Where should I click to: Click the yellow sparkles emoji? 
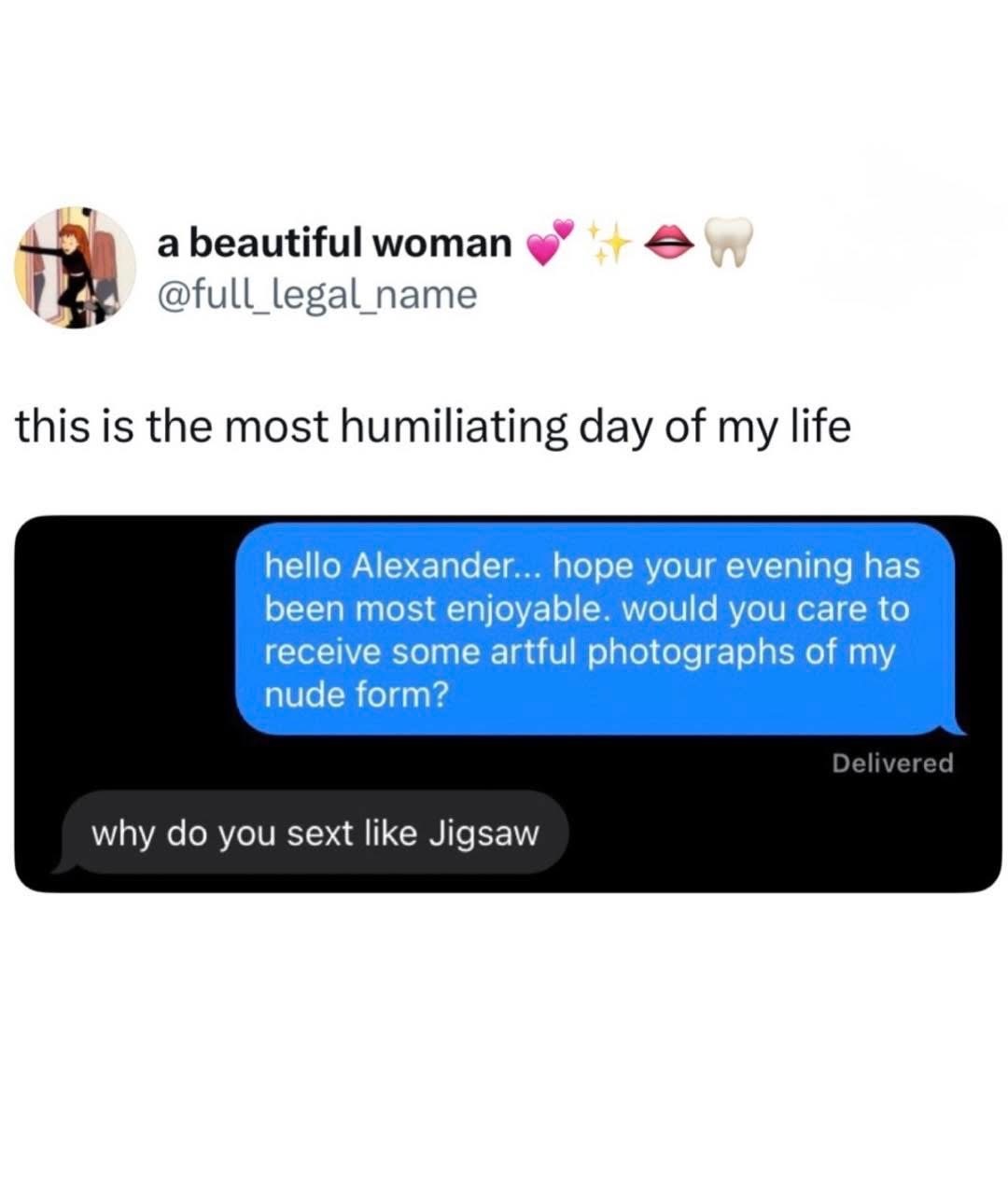tap(609, 243)
